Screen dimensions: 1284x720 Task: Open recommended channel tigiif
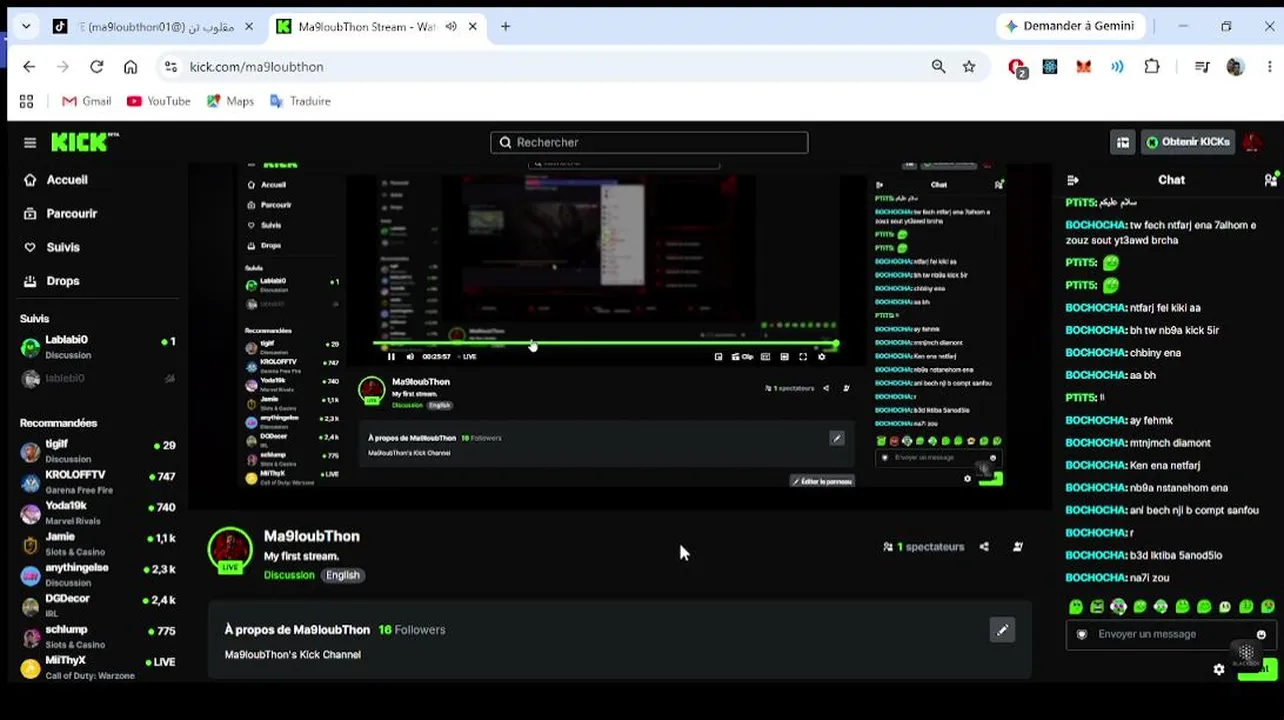coord(99,451)
